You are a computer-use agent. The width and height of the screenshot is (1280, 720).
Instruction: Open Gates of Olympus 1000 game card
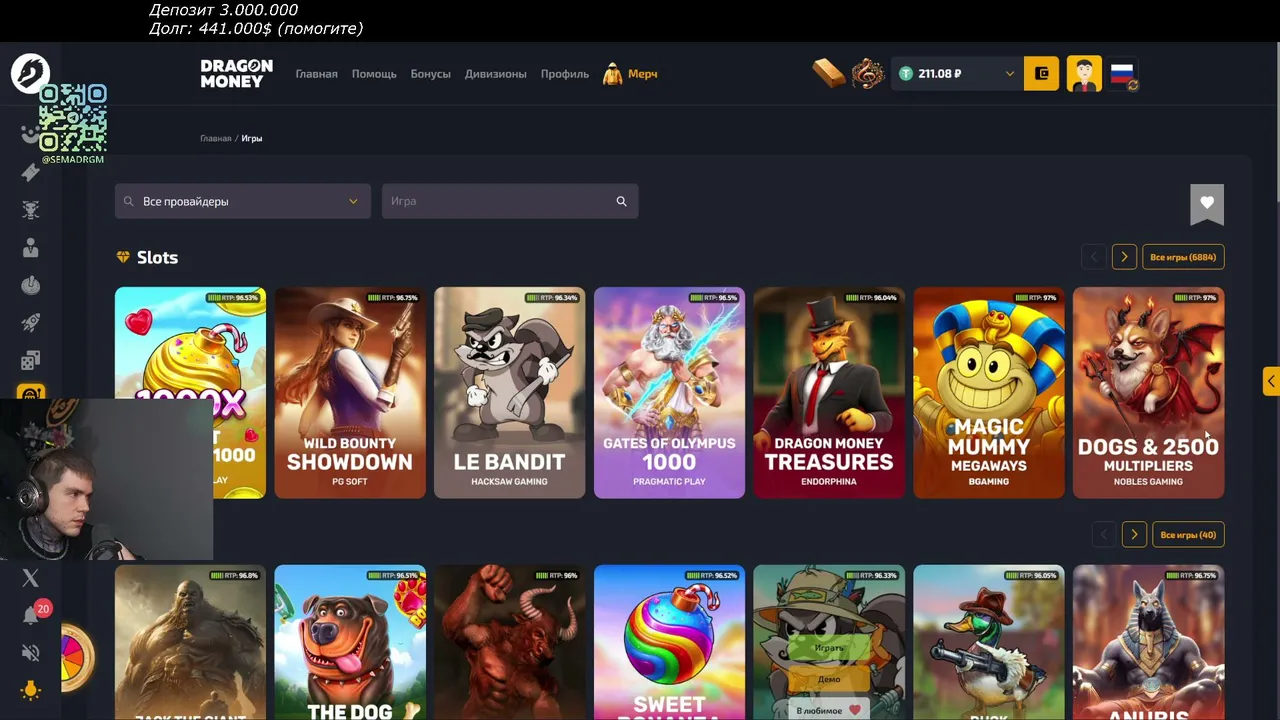pos(669,392)
